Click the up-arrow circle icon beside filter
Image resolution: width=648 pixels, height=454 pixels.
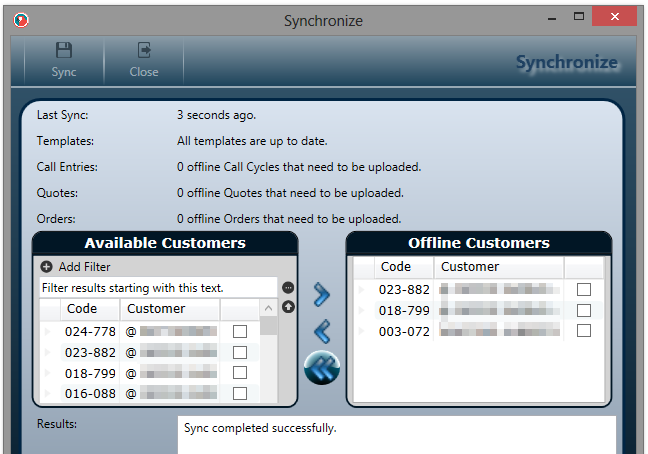coord(288,306)
